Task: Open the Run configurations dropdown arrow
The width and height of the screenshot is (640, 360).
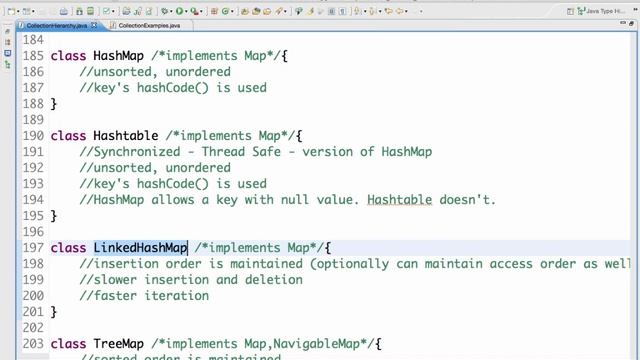Action: (186, 11)
